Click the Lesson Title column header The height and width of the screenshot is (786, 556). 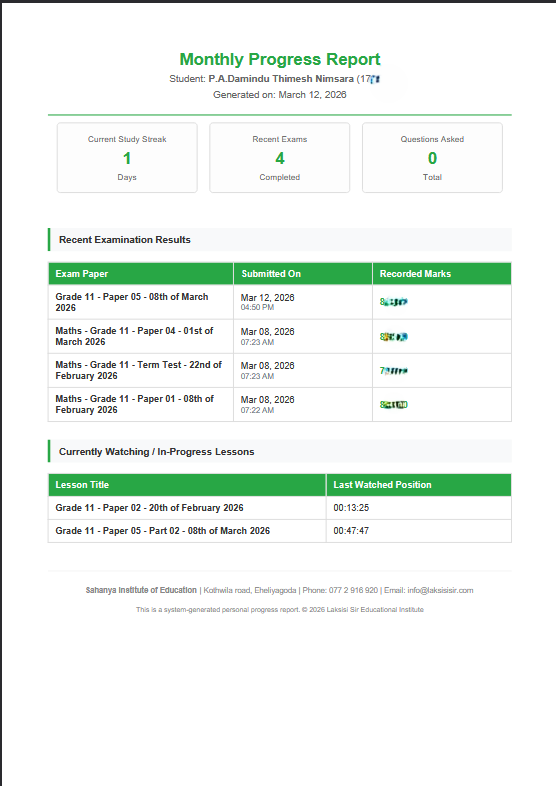pos(187,485)
